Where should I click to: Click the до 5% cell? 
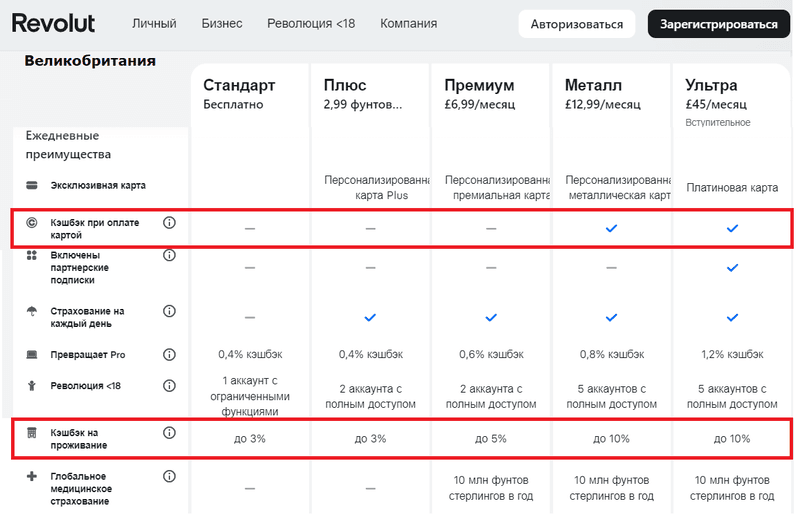pos(491,438)
